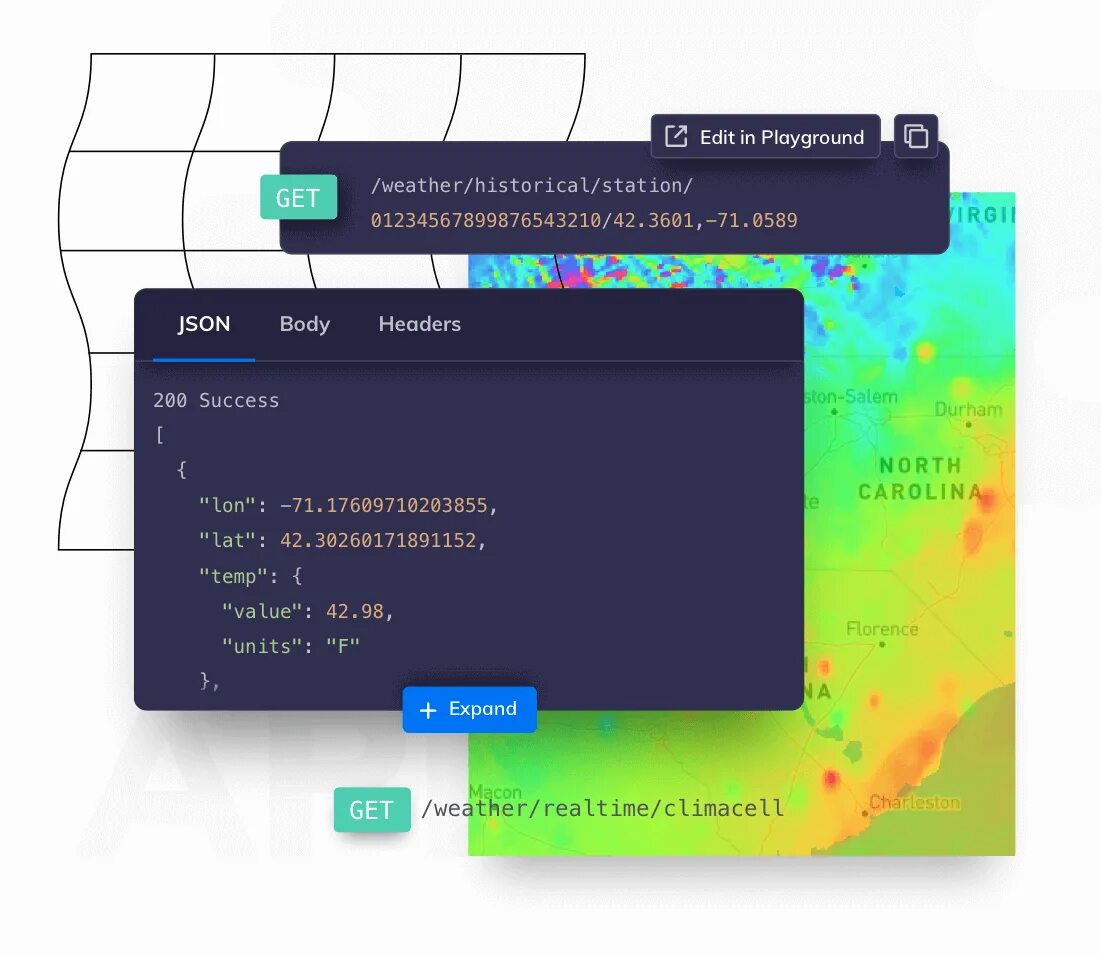Open the Headers tab

coord(420,324)
